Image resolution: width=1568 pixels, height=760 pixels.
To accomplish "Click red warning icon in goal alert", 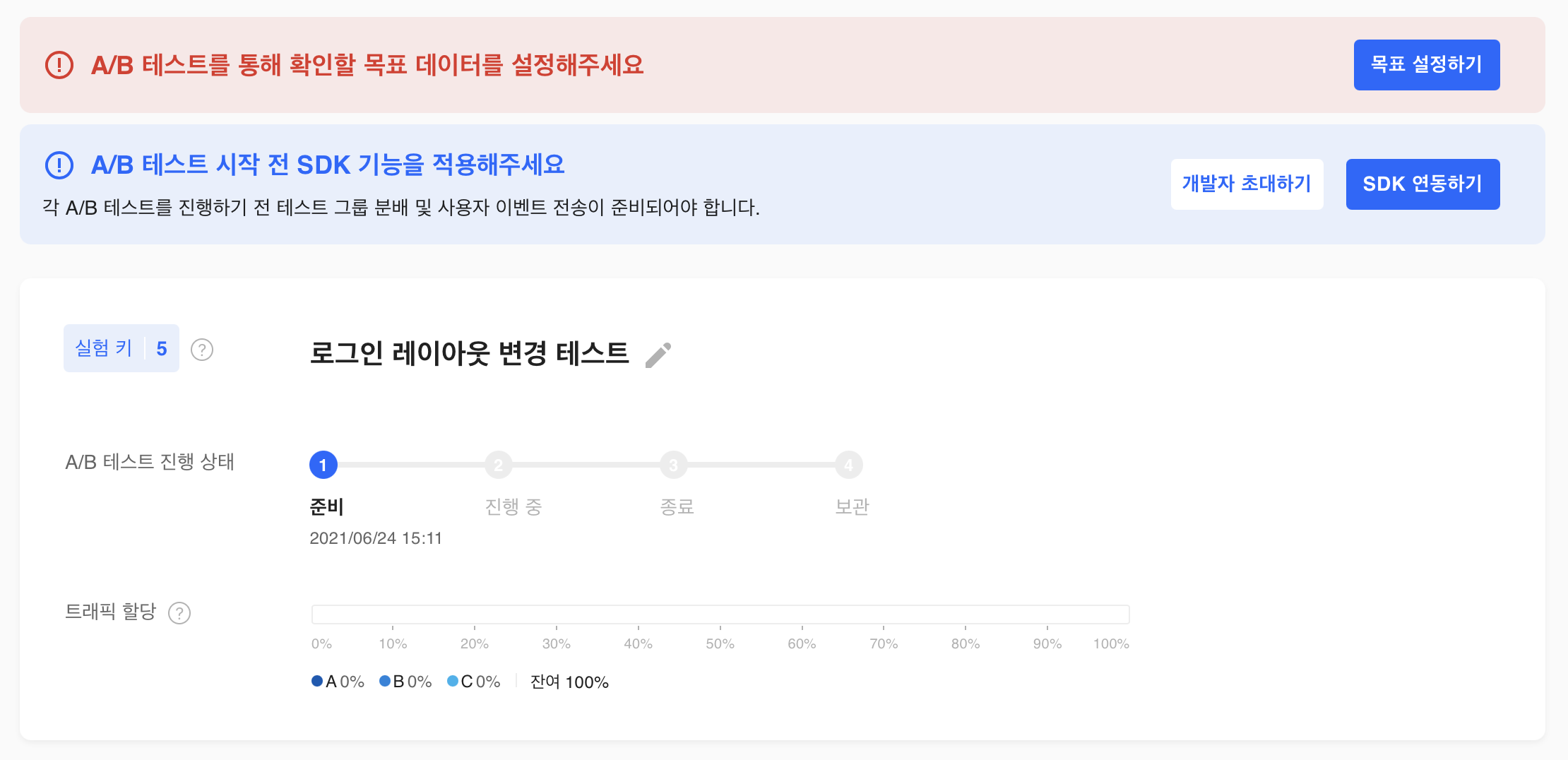I will (59, 65).
